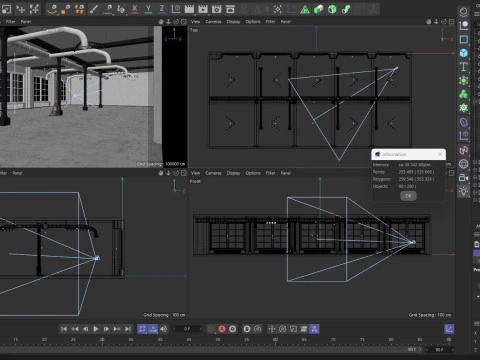
Task: Click the preview range end field 90 F
Action: 411,350
